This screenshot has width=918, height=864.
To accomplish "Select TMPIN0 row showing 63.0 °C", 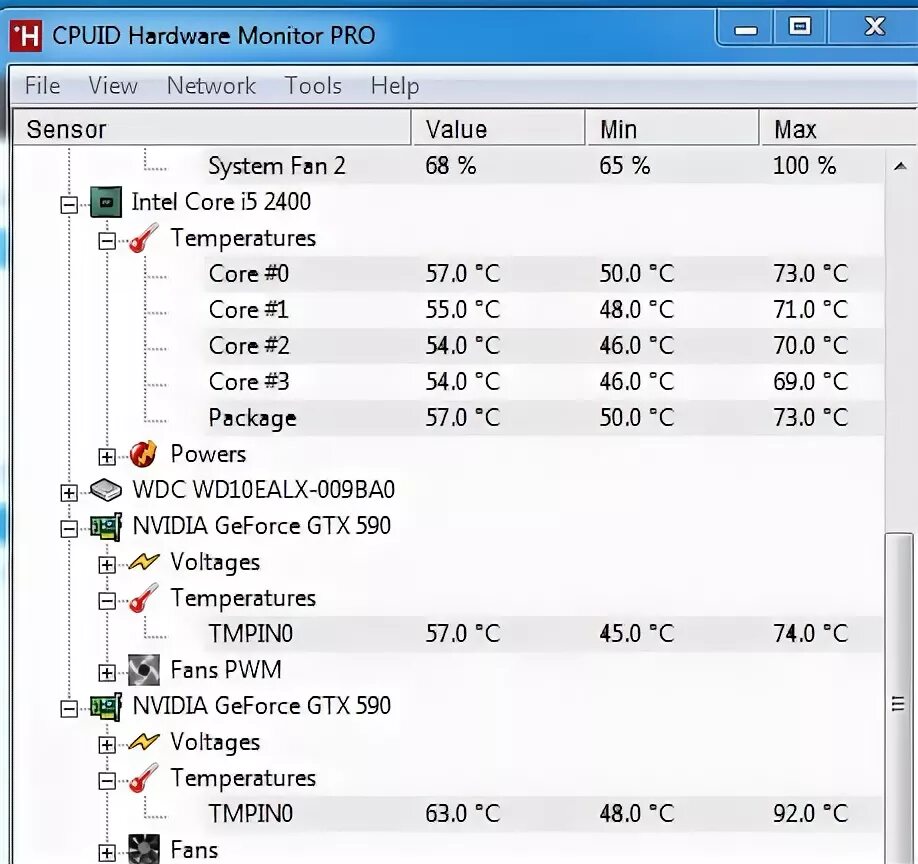I will pos(544,814).
